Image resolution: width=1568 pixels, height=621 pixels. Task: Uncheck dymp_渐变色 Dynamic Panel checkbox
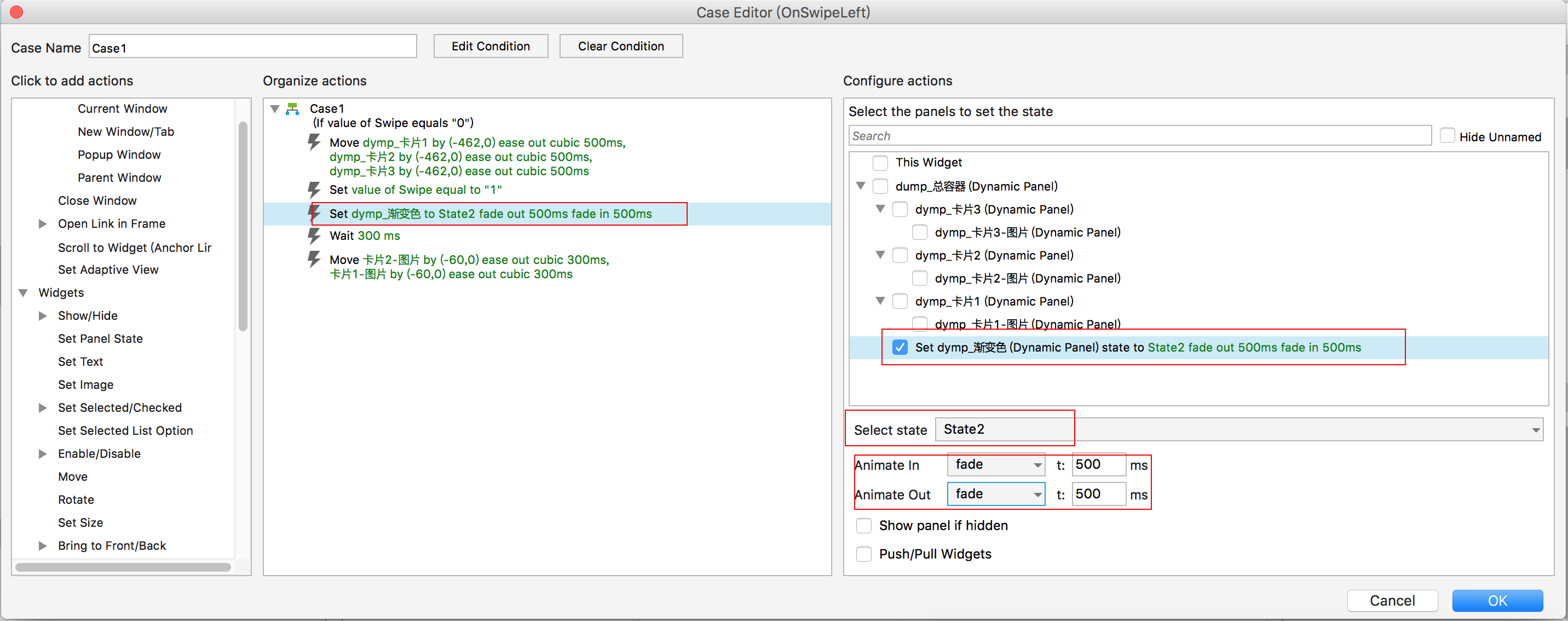tap(899, 347)
